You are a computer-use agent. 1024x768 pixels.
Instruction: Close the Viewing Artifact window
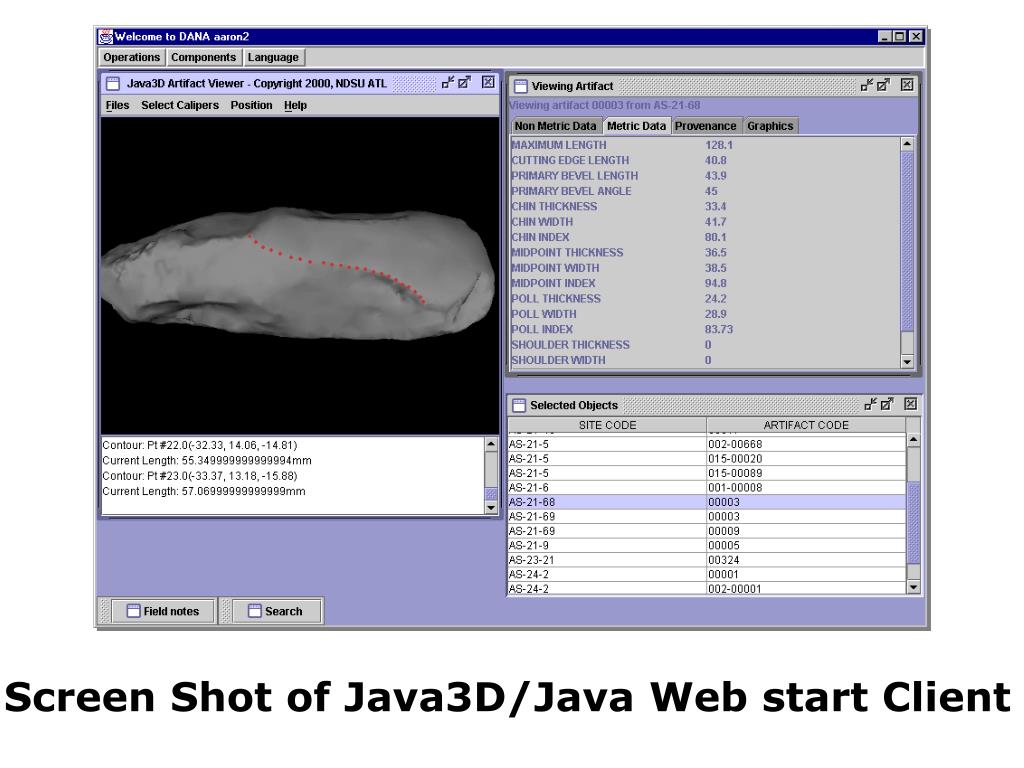906,85
